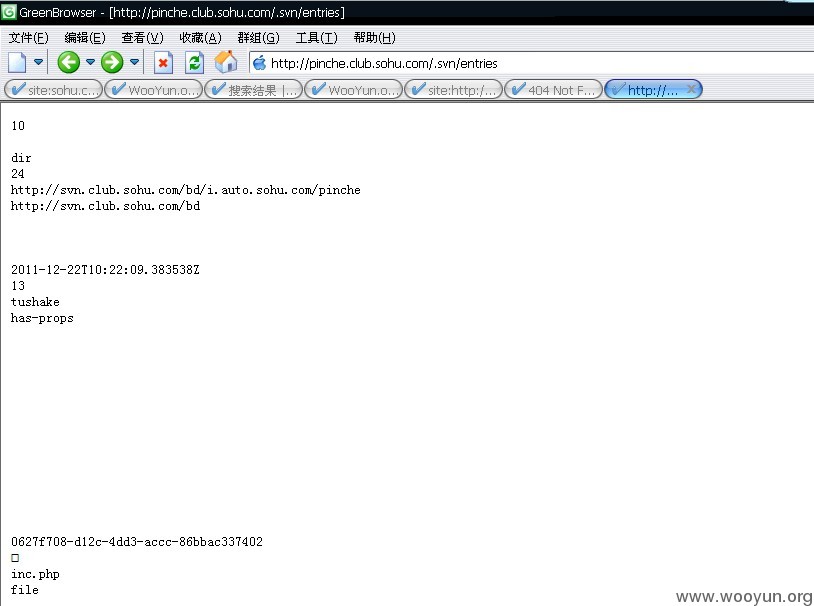Switch to the site:sohu.c... tab
The image size is (814, 606).
[x=53, y=90]
